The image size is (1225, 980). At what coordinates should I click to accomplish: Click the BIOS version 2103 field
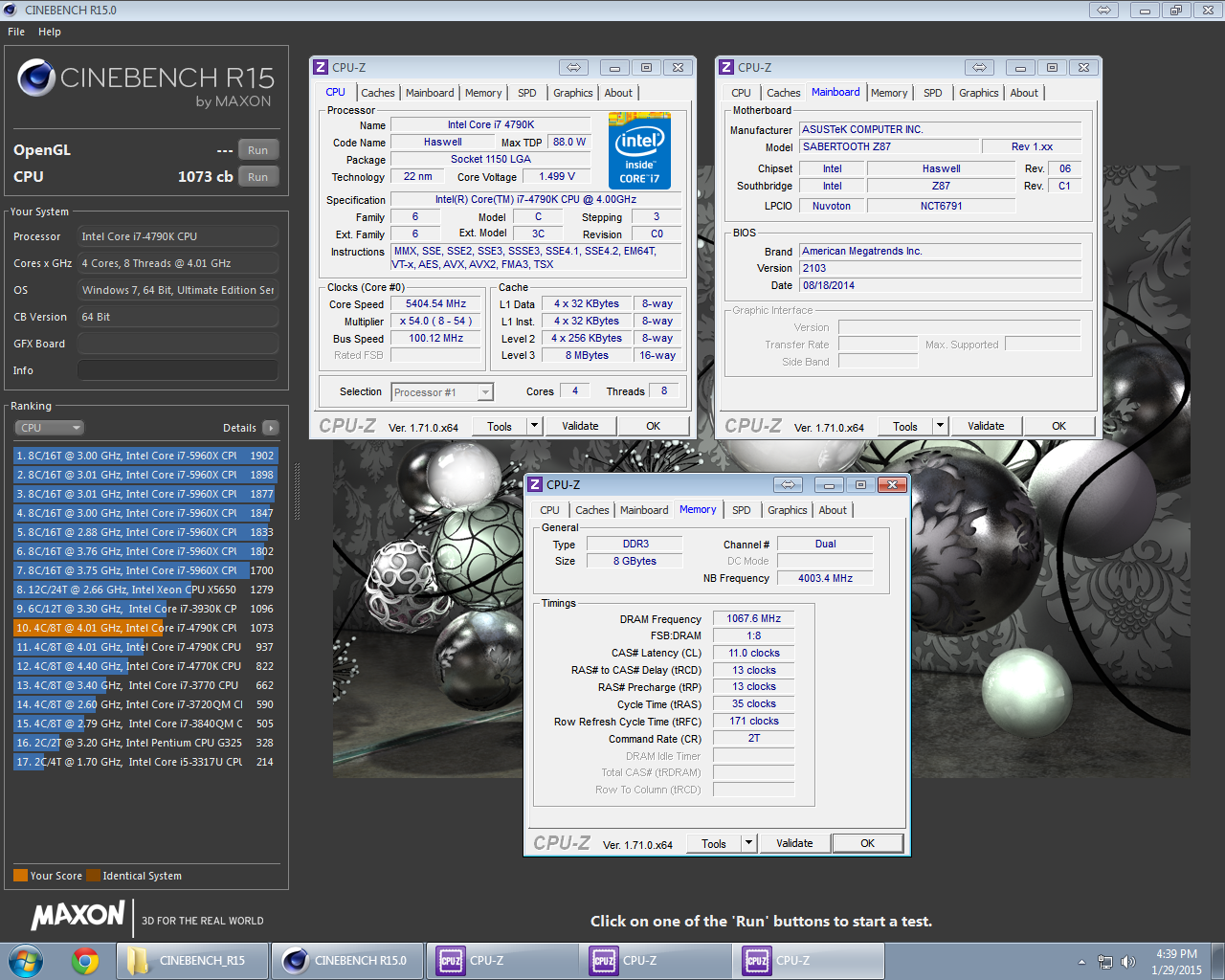[940, 268]
